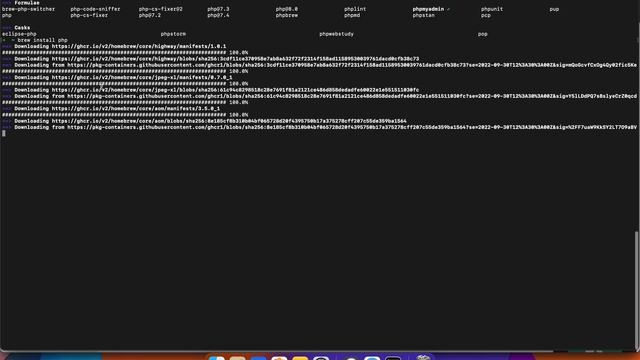
Task: Click the highway manifests 1.0.1 download URL
Action: coord(139,47)
